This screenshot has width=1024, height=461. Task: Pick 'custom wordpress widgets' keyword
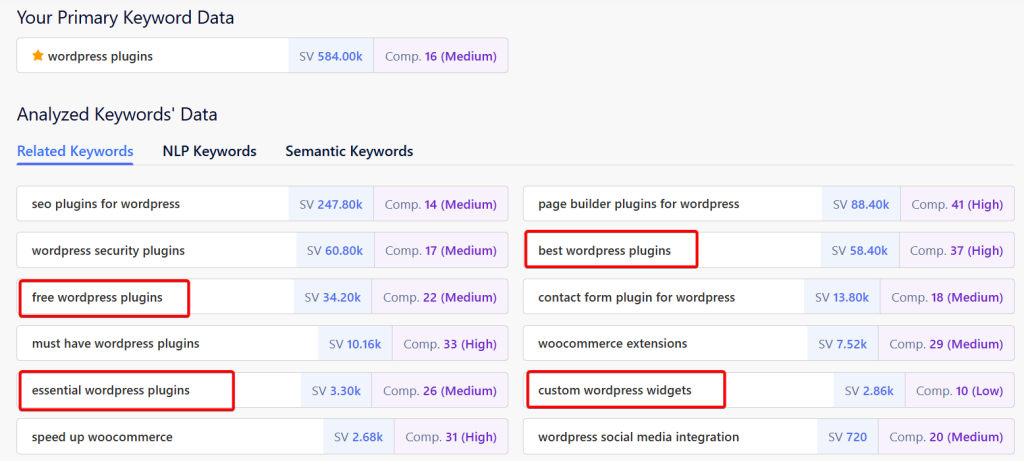click(x=614, y=390)
